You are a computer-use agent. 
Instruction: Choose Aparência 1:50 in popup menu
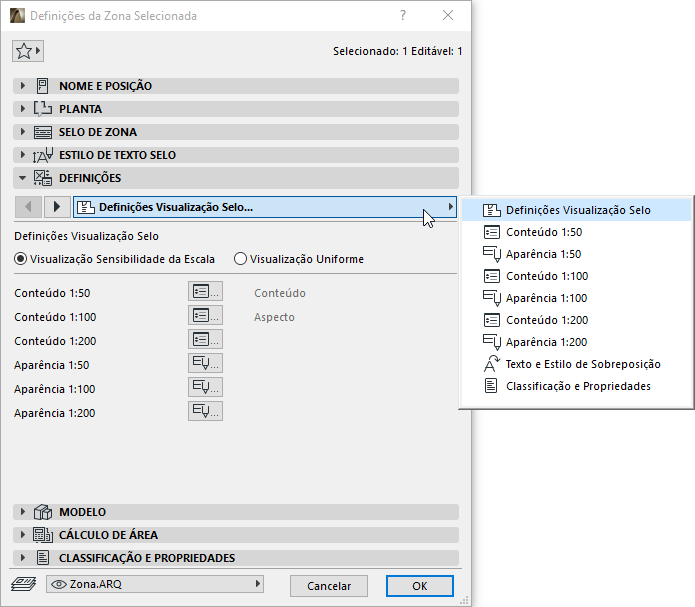pyautogui.click(x=576, y=254)
